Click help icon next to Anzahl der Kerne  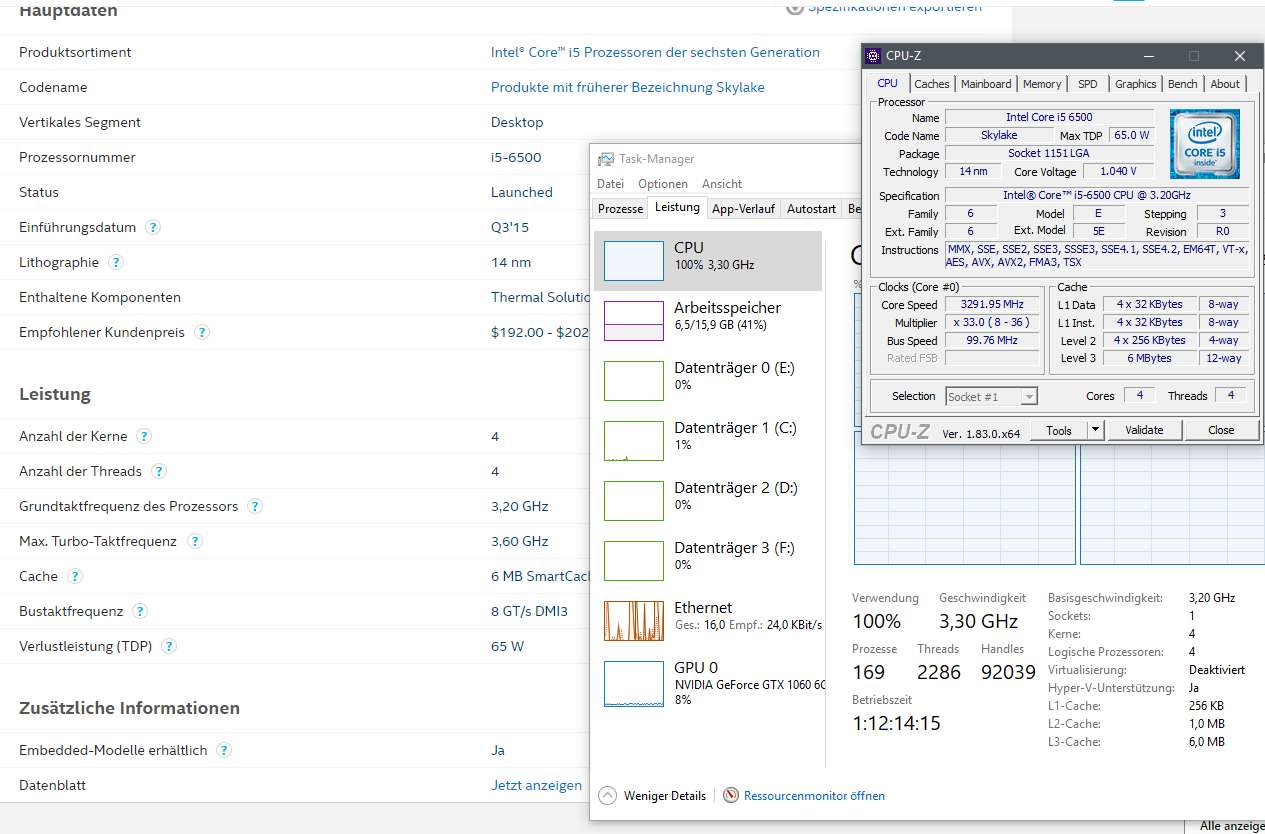144,436
